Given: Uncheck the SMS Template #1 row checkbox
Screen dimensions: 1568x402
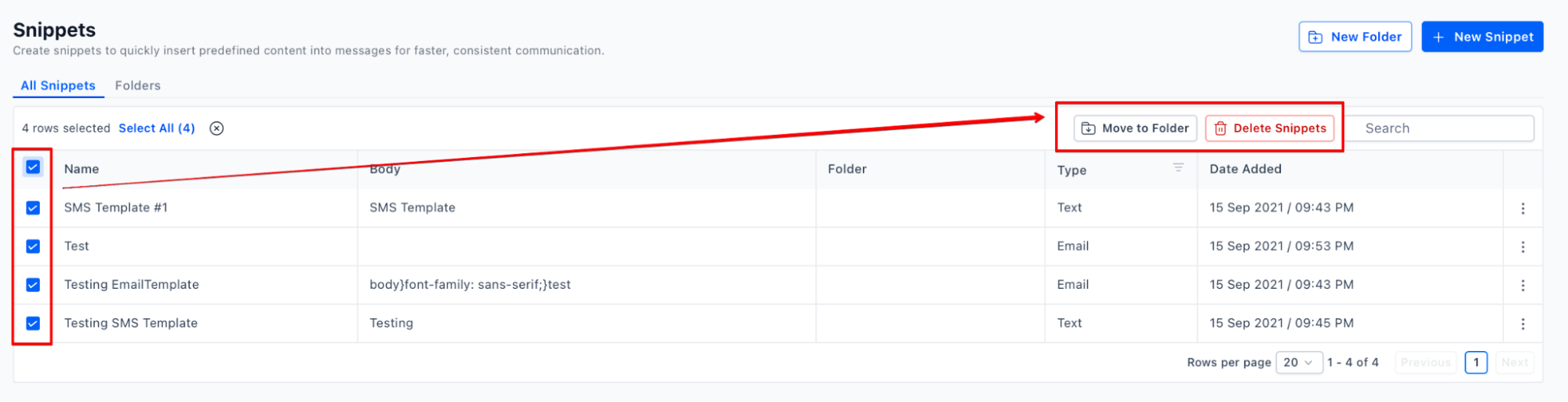Looking at the screenshot, I should click(x=33, y=208).
